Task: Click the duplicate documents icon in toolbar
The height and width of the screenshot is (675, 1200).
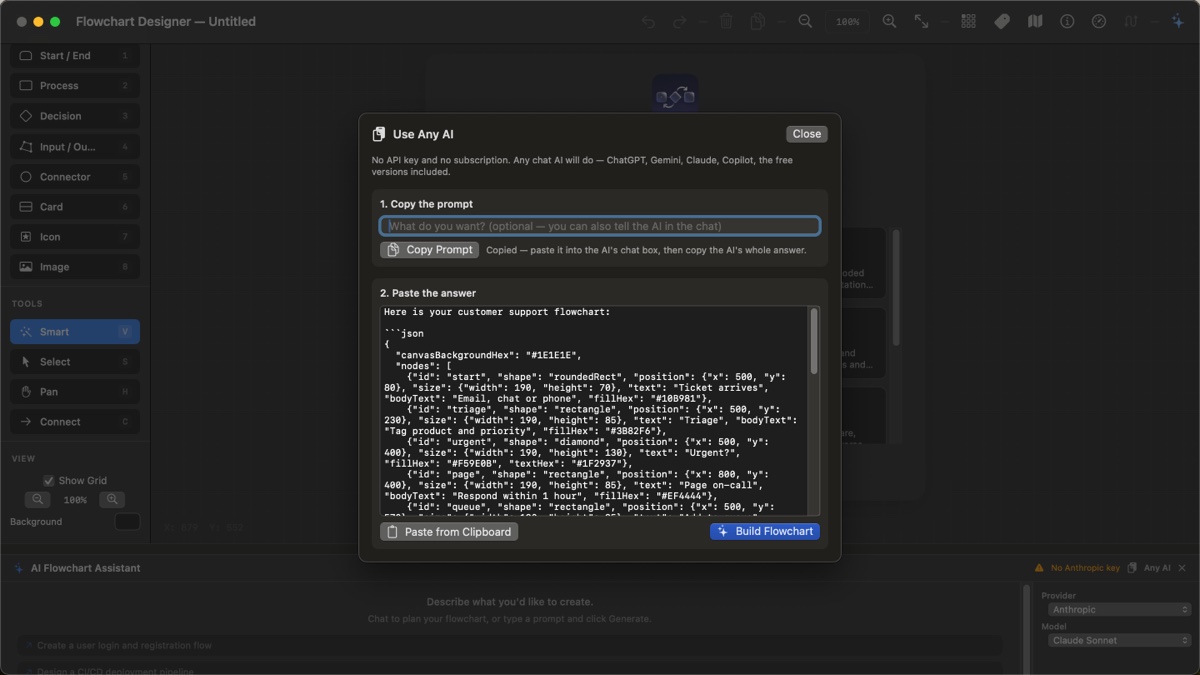Action: pyautogui.click(x=758, y=21)
